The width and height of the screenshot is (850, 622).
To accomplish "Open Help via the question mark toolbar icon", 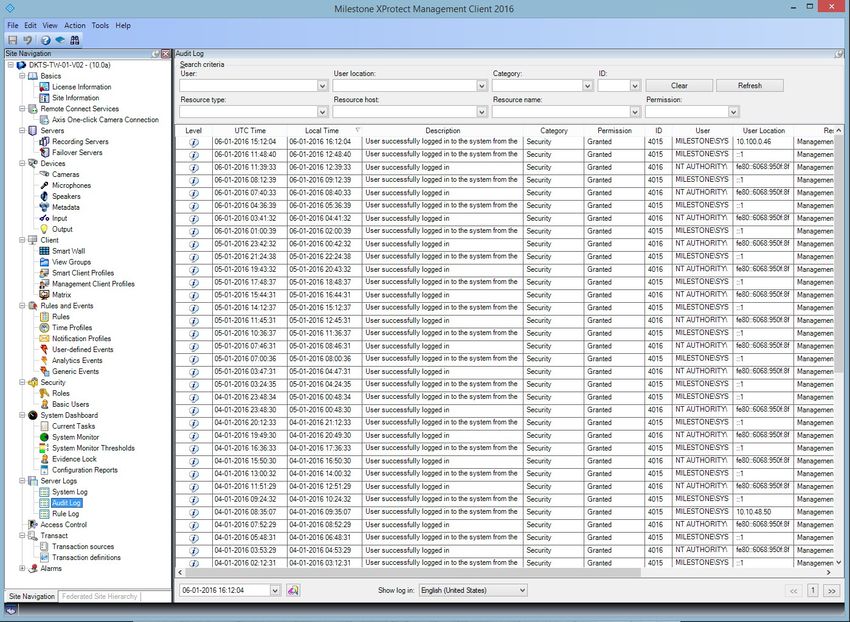I will pyautogui.click(x=46, y=40).
